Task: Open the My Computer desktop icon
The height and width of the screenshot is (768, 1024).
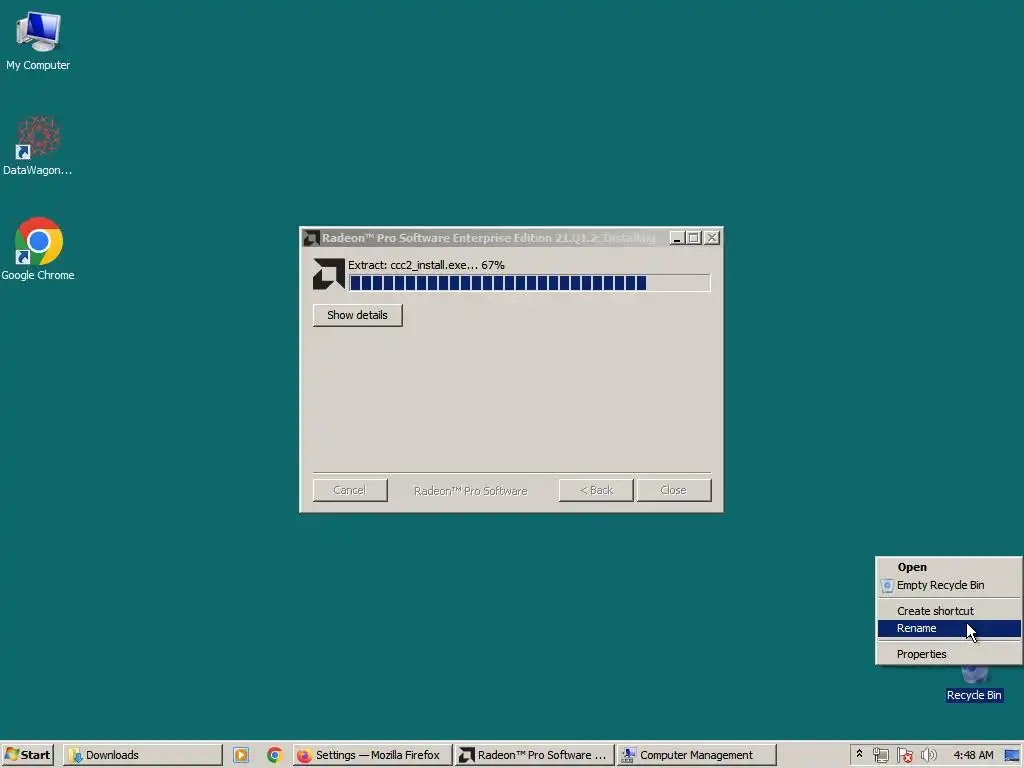Action: [x=38, y=40]
